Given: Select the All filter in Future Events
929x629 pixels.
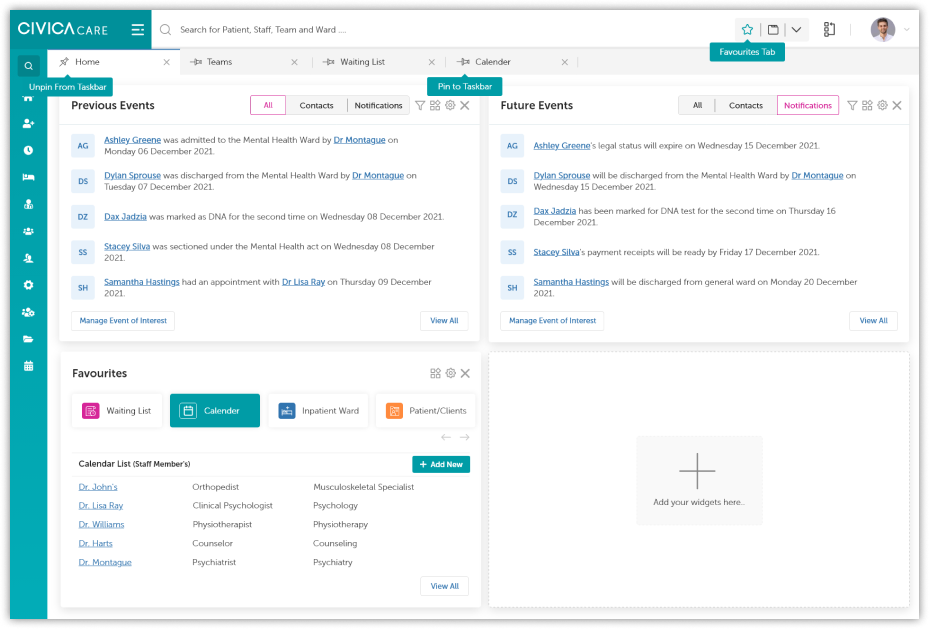Looking at the screenshot, I should pos(697,105).
